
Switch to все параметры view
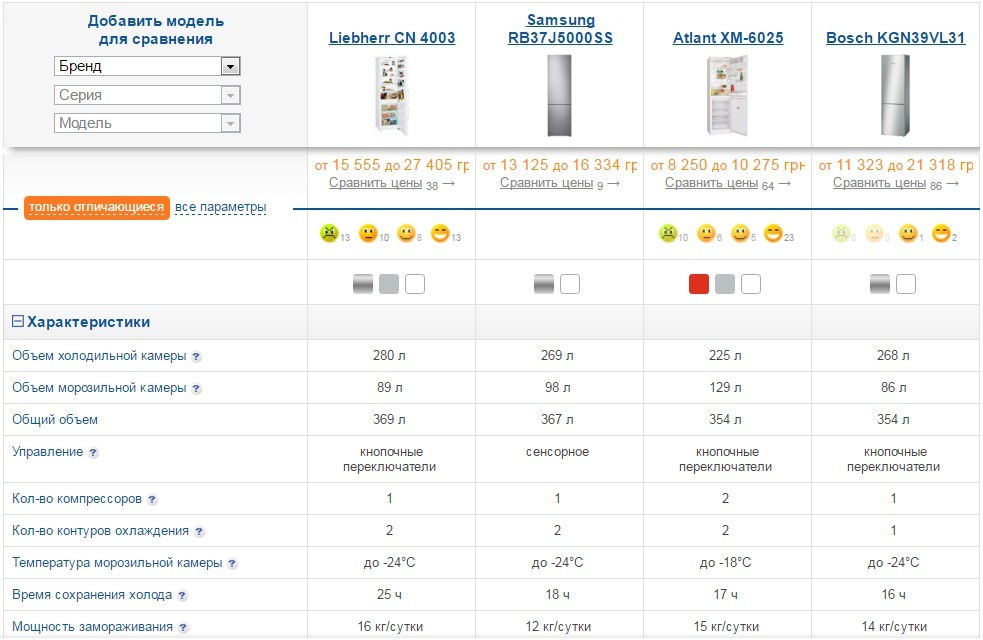click(220, 207)
